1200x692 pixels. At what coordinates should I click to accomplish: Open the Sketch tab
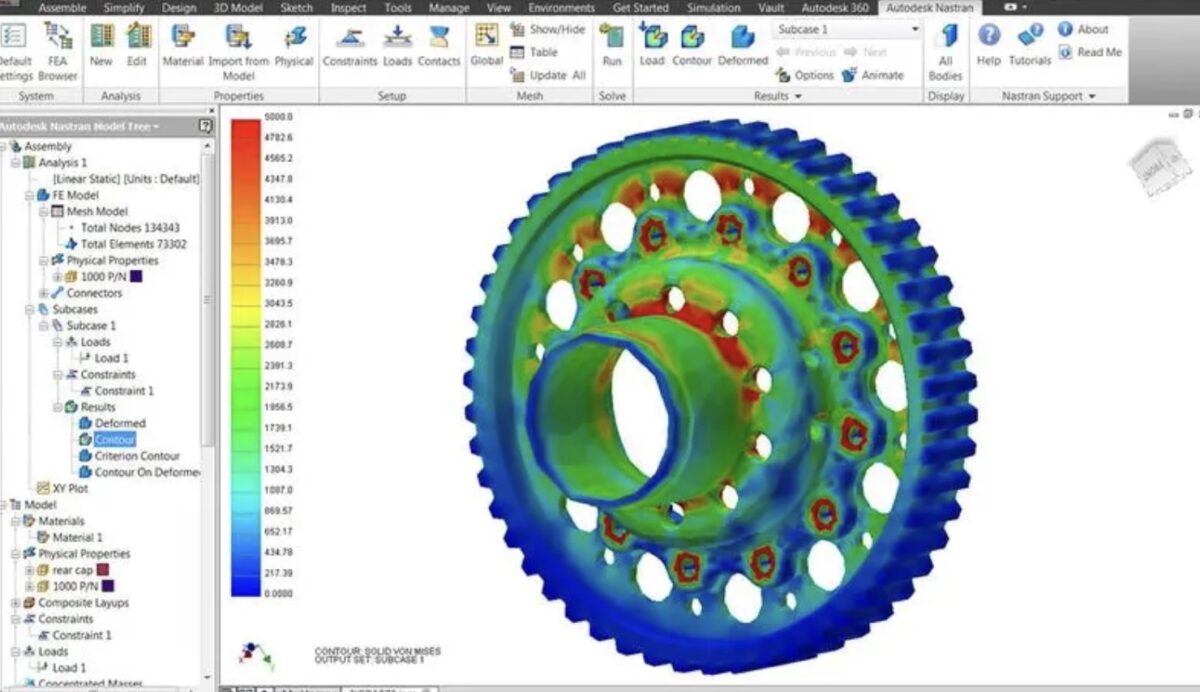[x=296, y=8]
